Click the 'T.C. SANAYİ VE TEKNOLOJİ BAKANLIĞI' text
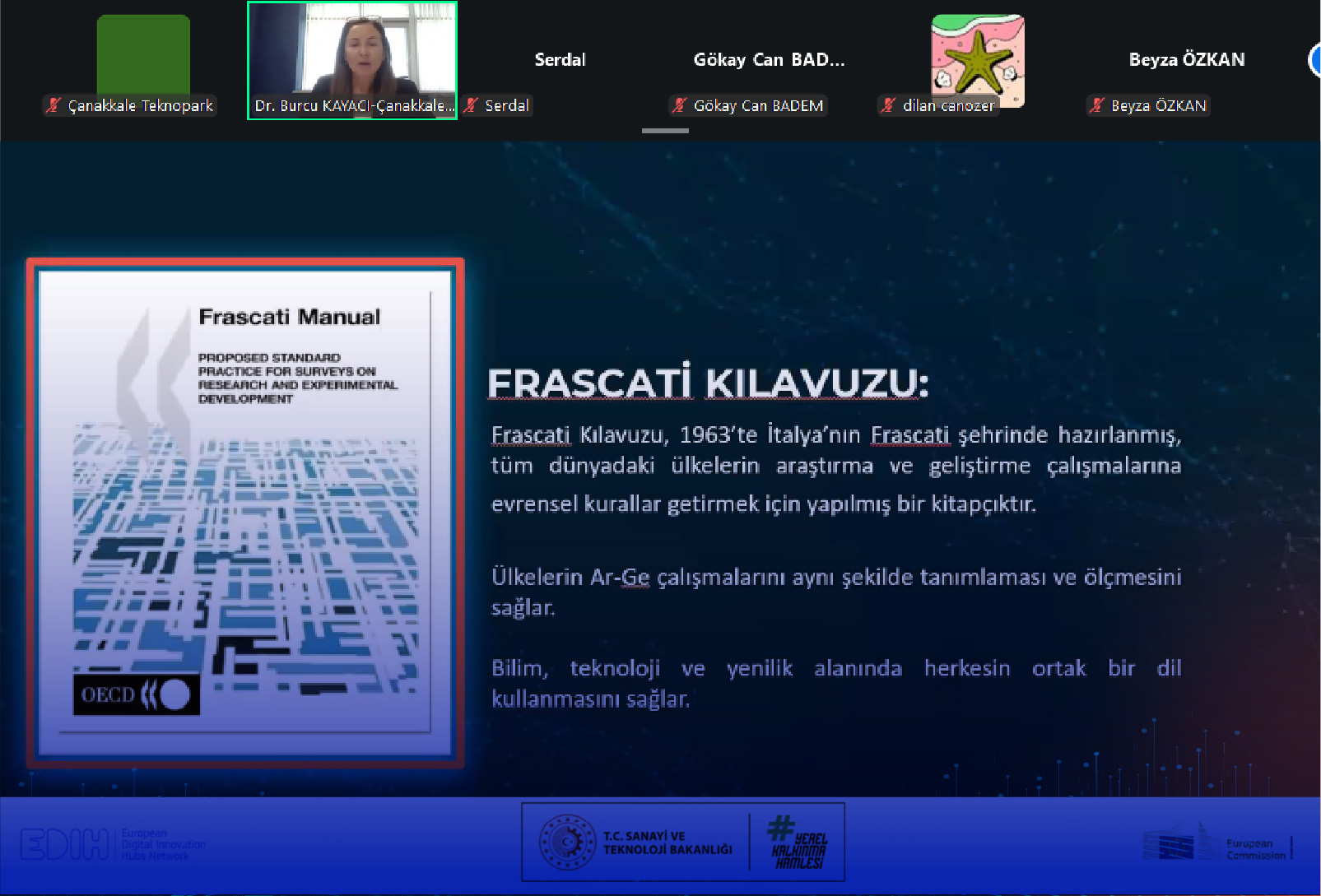 (667, 843)
